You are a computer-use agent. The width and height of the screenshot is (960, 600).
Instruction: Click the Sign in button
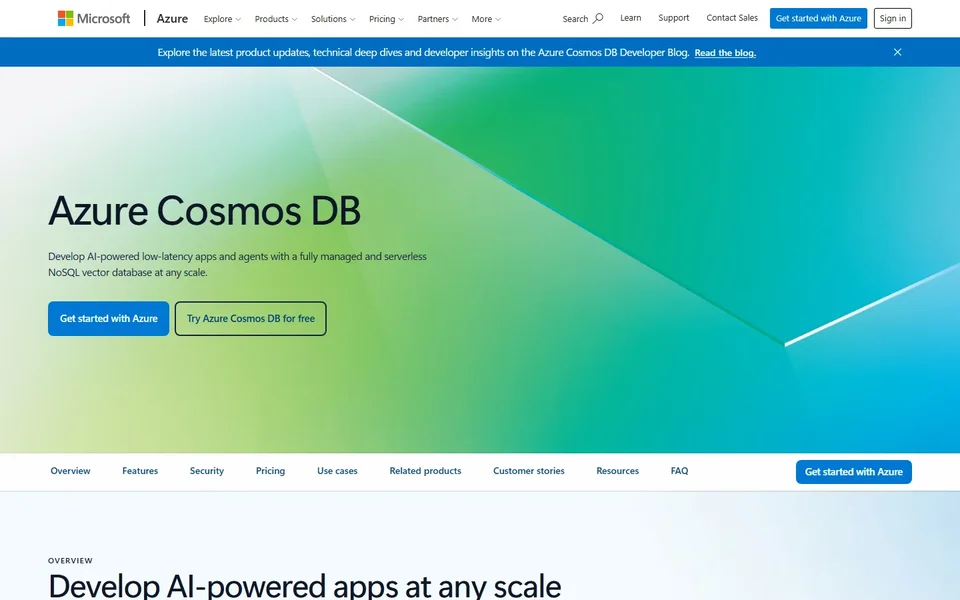[893, 18]
